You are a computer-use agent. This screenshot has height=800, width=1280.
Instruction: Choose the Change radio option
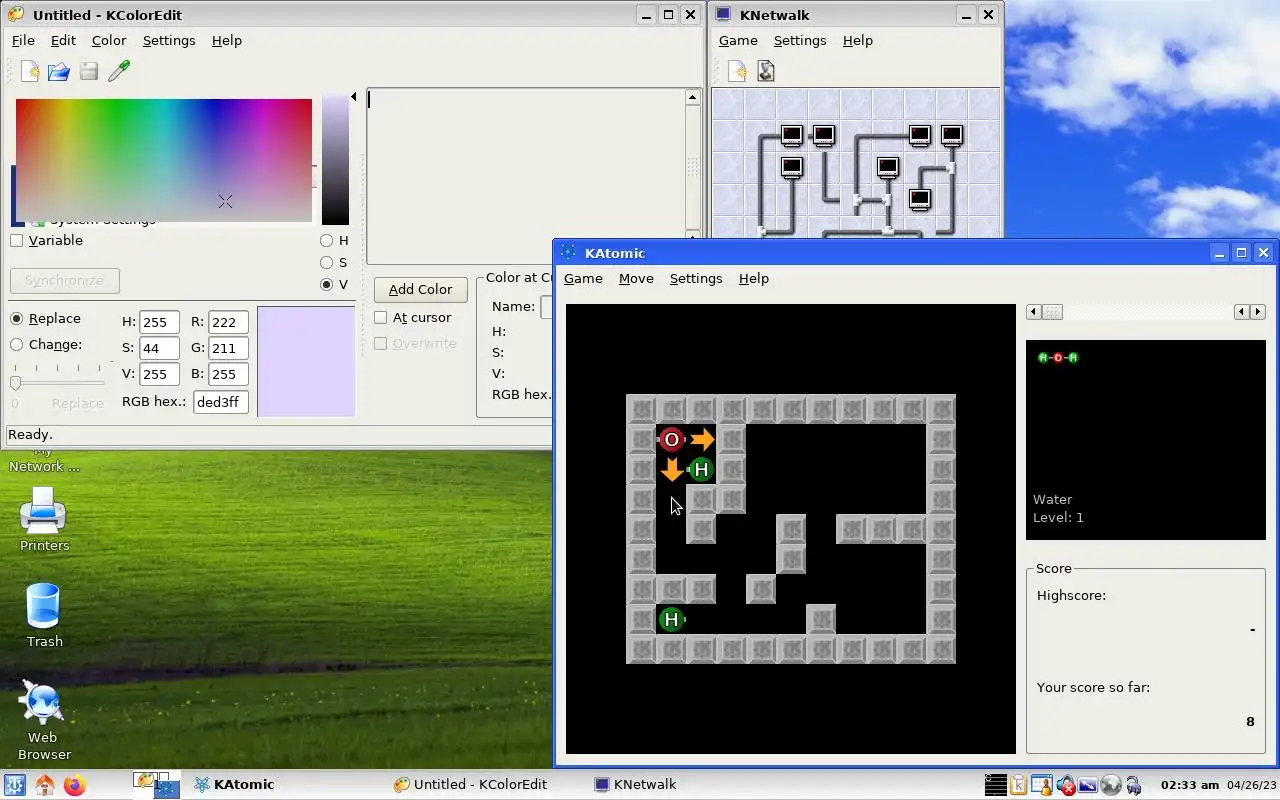pos(16,344)
